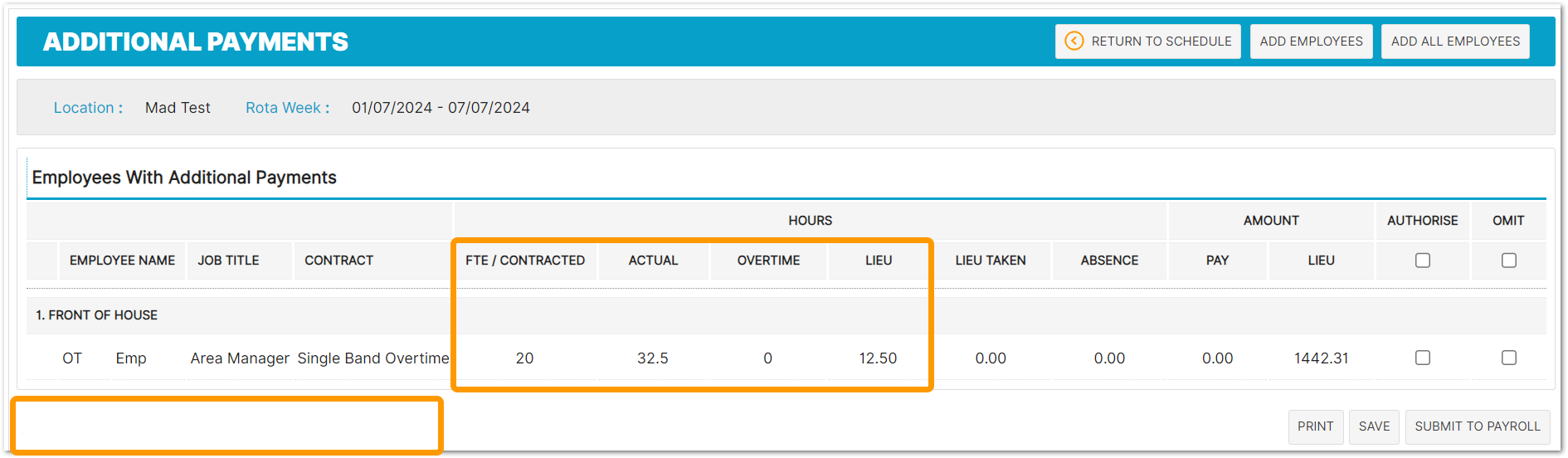Submit the payments to payroll

[x=1477, y=426]
